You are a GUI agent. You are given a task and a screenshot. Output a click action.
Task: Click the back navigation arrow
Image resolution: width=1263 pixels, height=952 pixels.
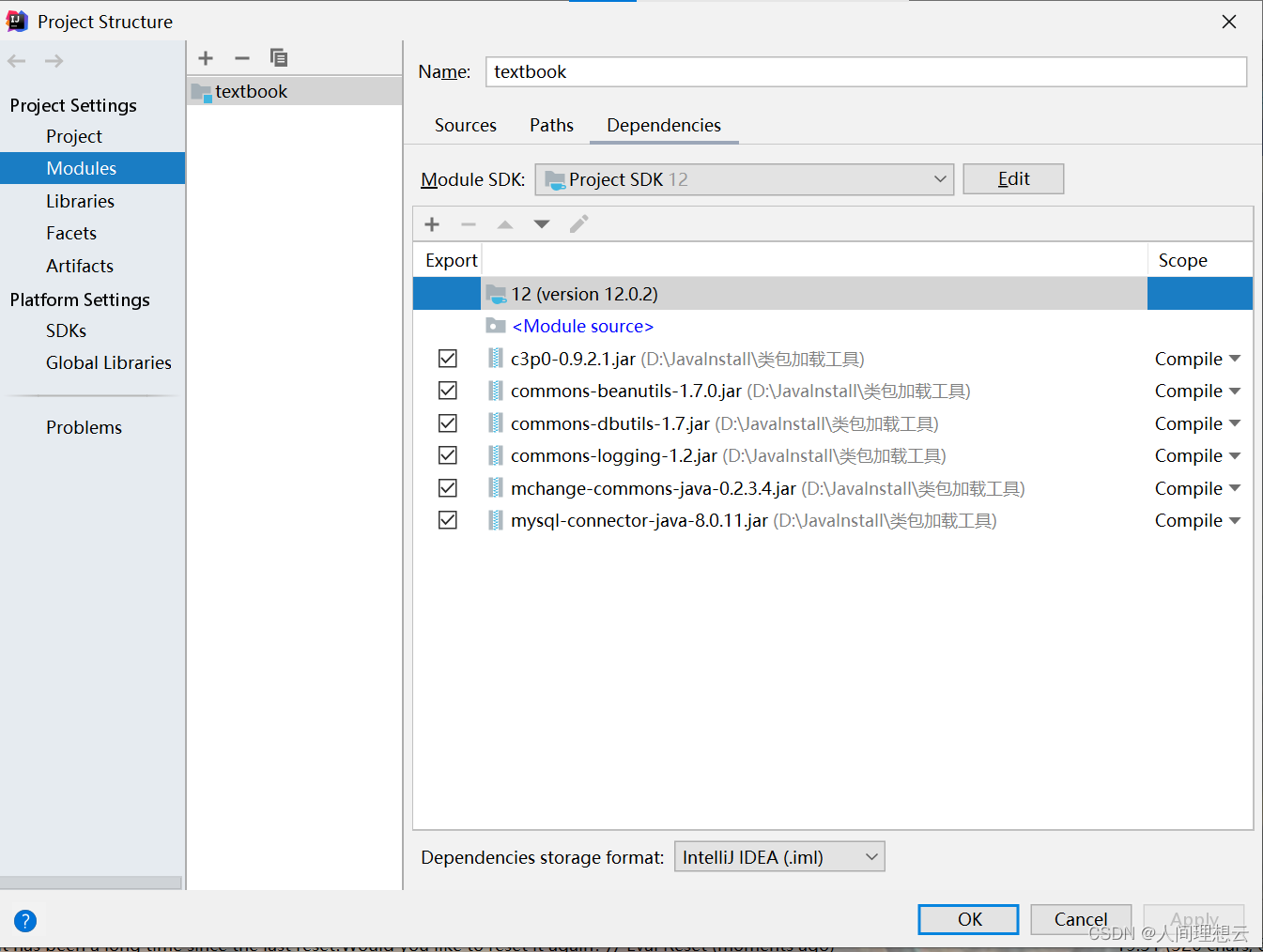[17, 61]
